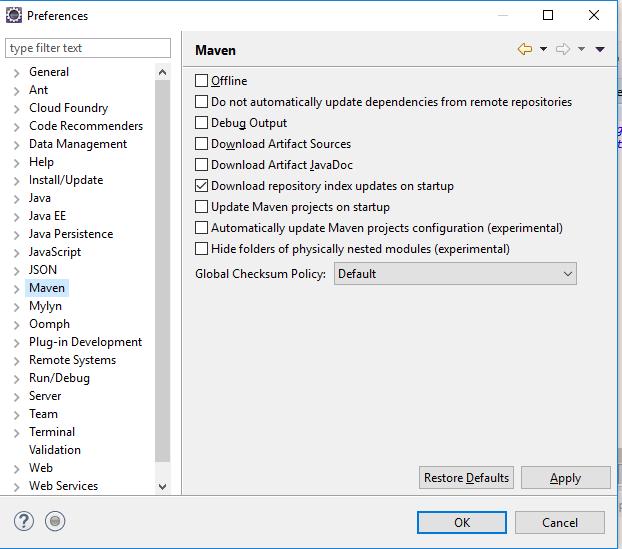This screenshot has width=622, height=549.
Task: Expand the Cloud Foundry node
Action: tap(16, 109)
